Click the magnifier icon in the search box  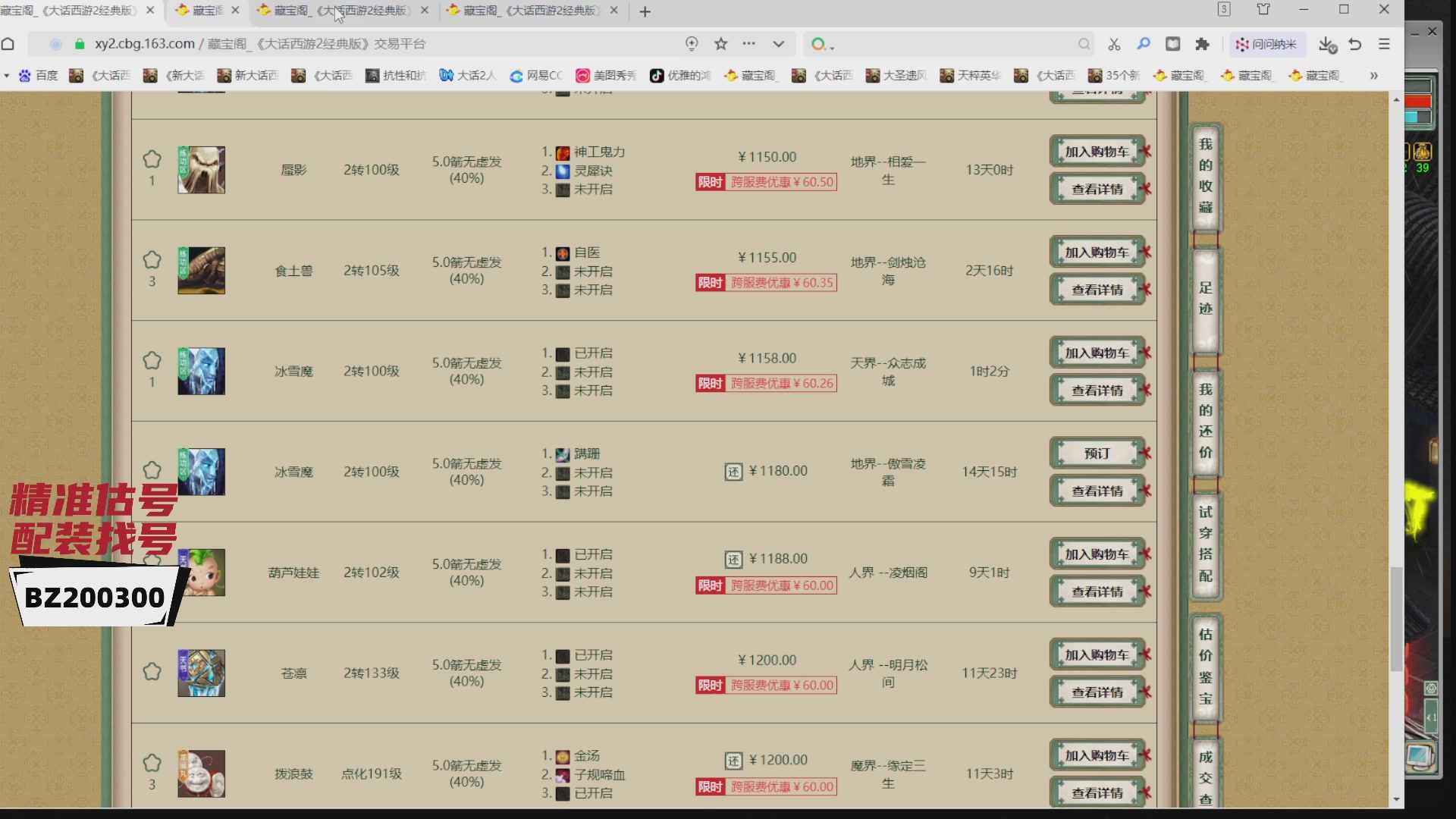click(1084, 44)
